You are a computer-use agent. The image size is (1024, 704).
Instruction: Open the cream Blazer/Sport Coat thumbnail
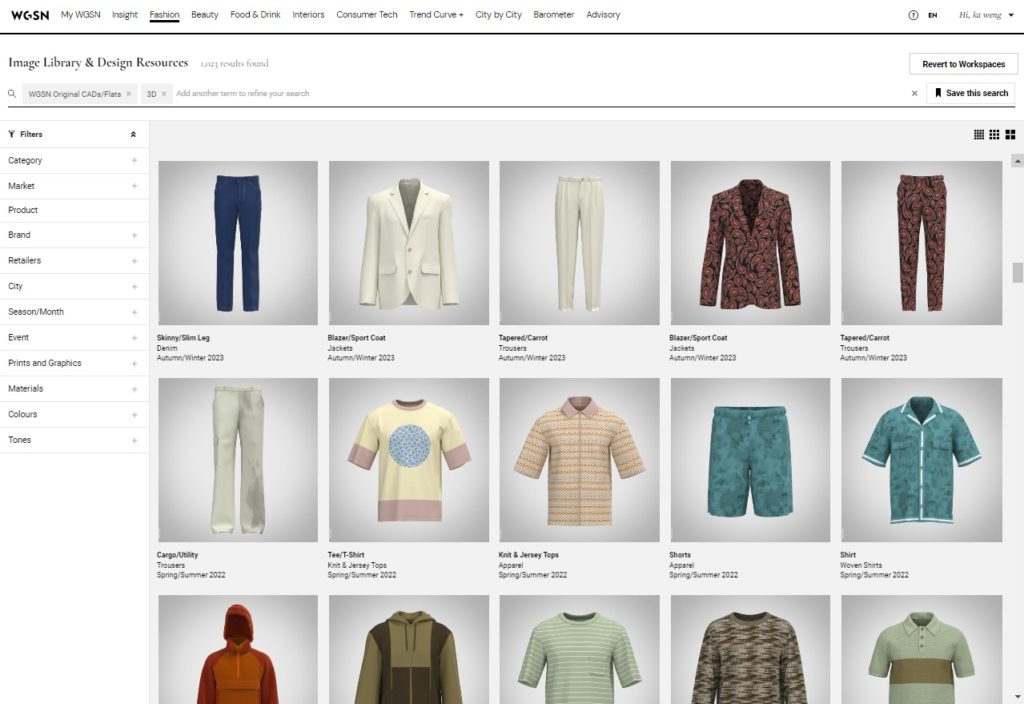point(409,243)
